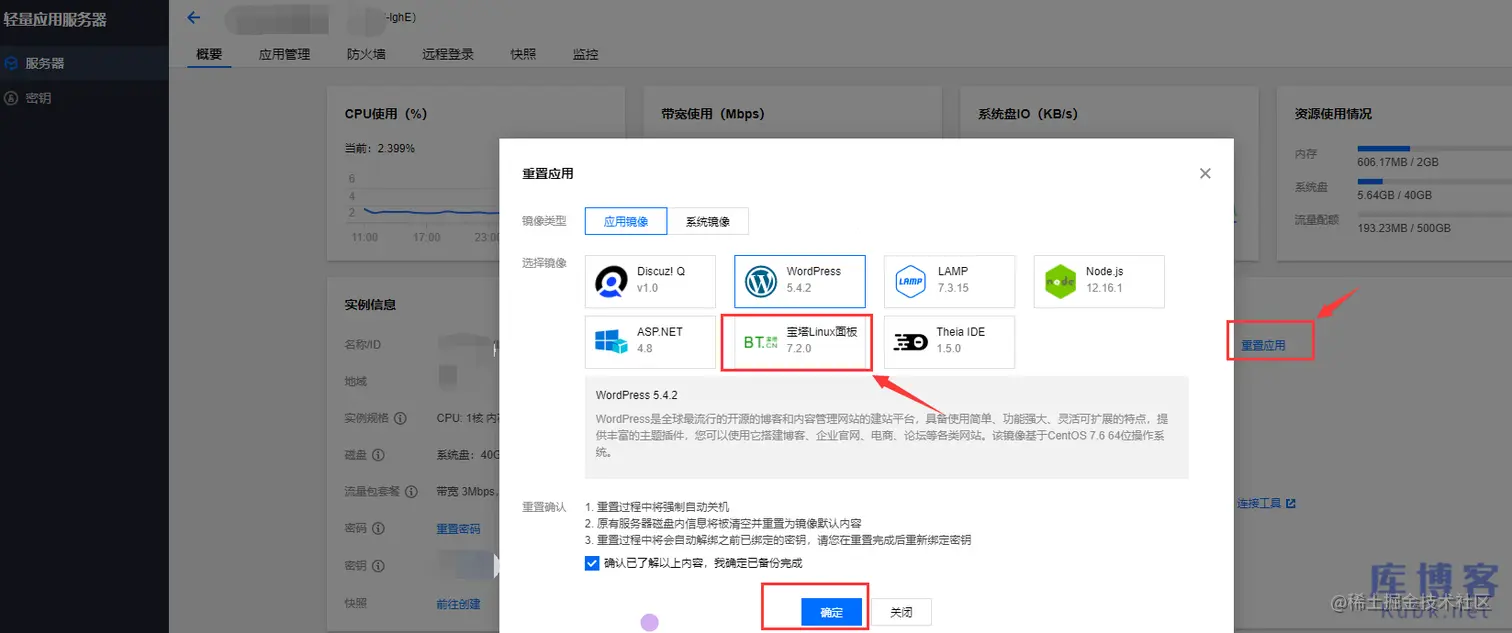Click the ASP.NET Windows logo icon
Image resolution: width=1512 pixels, height=633 pixels.
[611, 342]
